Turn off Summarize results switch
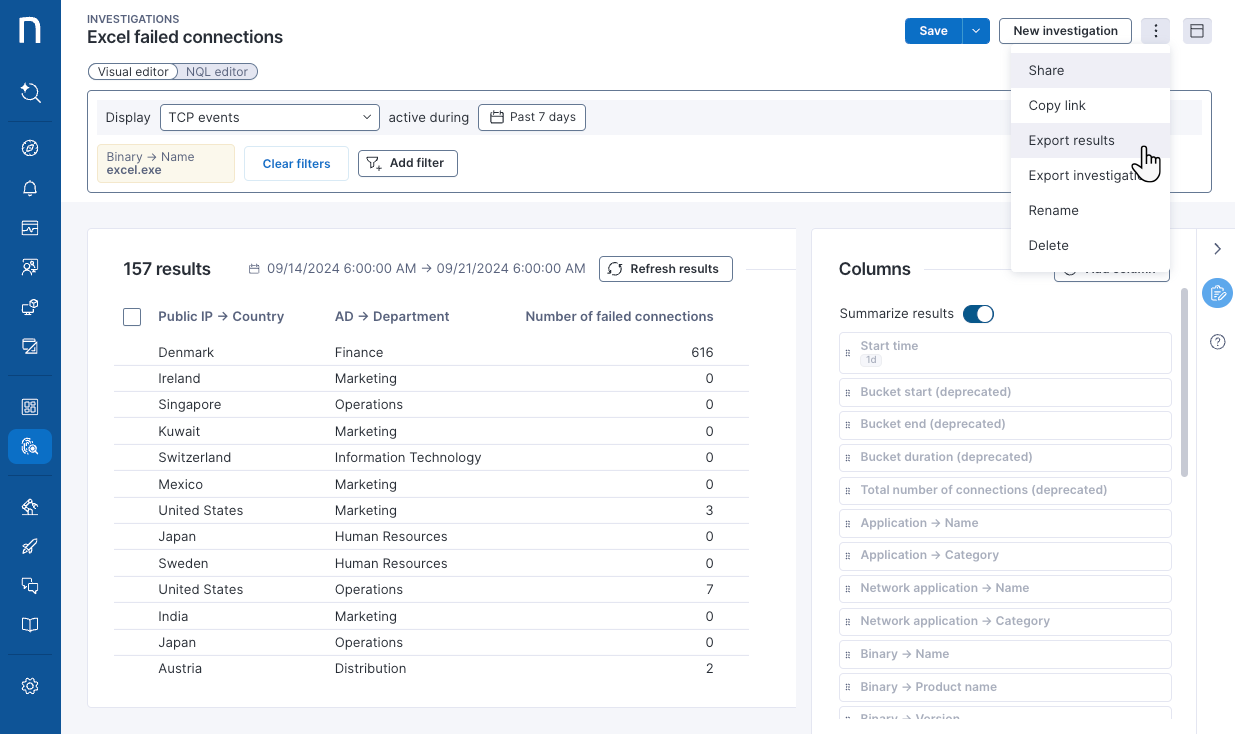1235x734 pixels. 977,314
